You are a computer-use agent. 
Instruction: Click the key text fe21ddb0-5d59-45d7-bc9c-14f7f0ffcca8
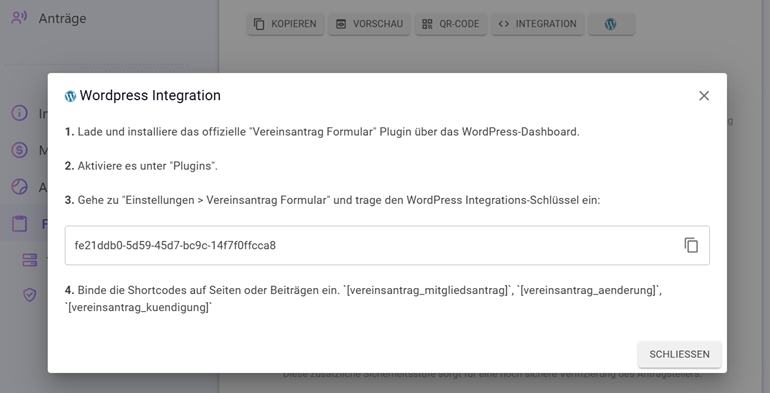tap(175, 245)
